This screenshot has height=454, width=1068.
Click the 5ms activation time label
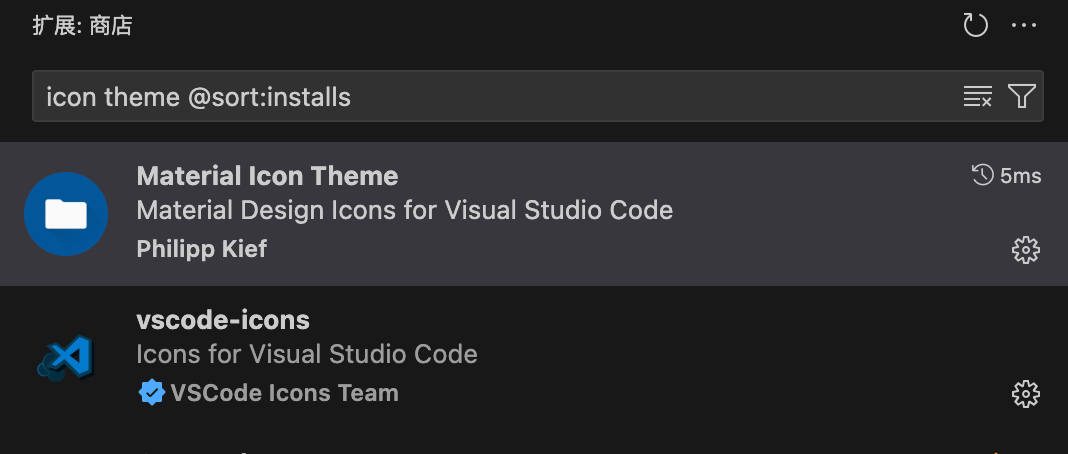(x=1020, y=176)
